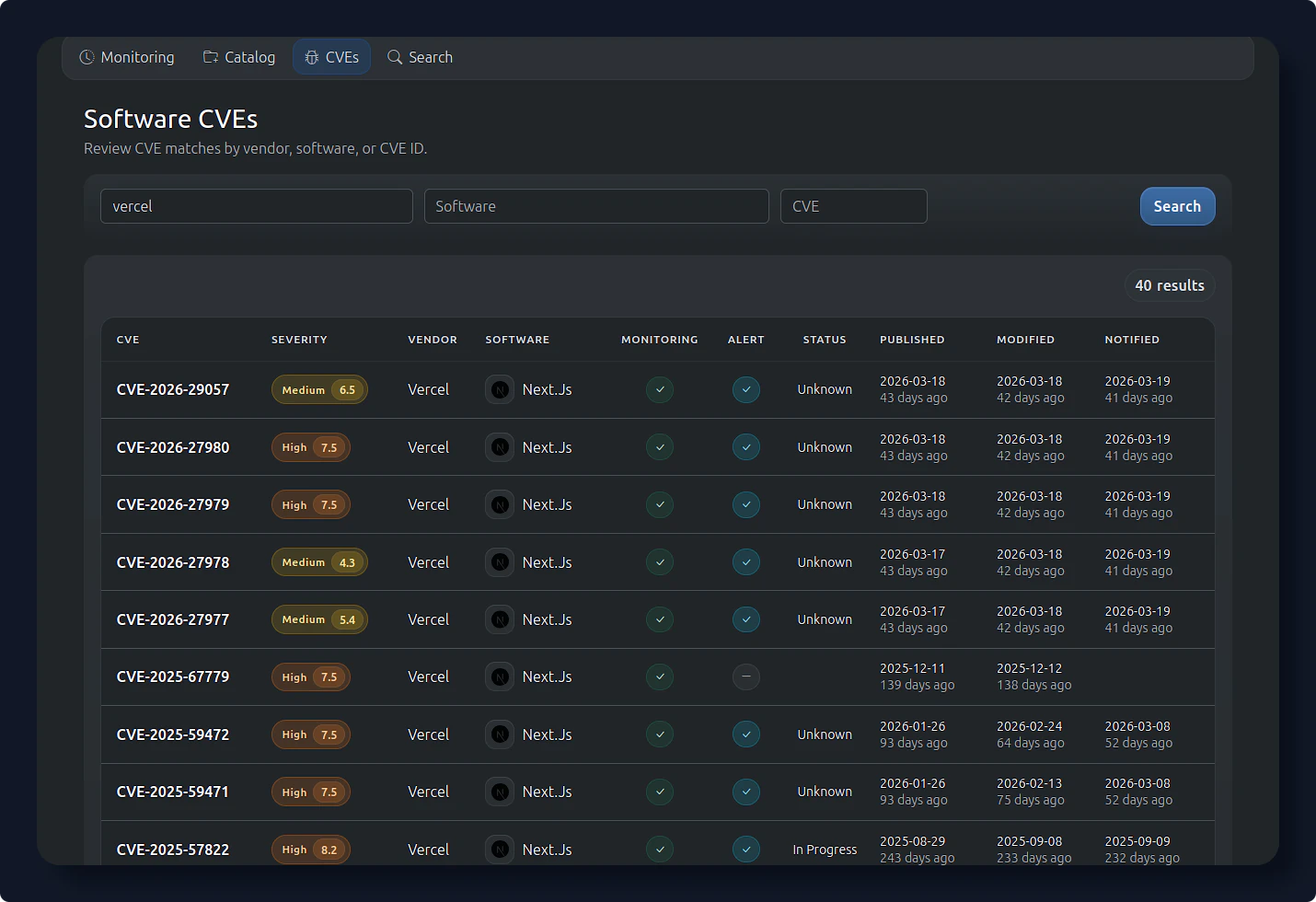Focus the Software filter input
The width and height of the screenshot is (1316, 902).
click(596, 206)
